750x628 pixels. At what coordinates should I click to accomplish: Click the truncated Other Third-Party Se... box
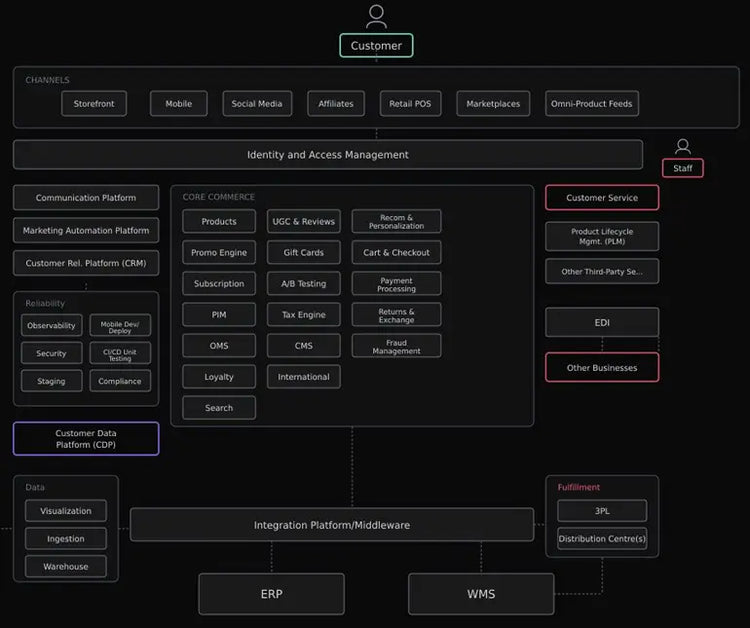click(x=602, y=272)
